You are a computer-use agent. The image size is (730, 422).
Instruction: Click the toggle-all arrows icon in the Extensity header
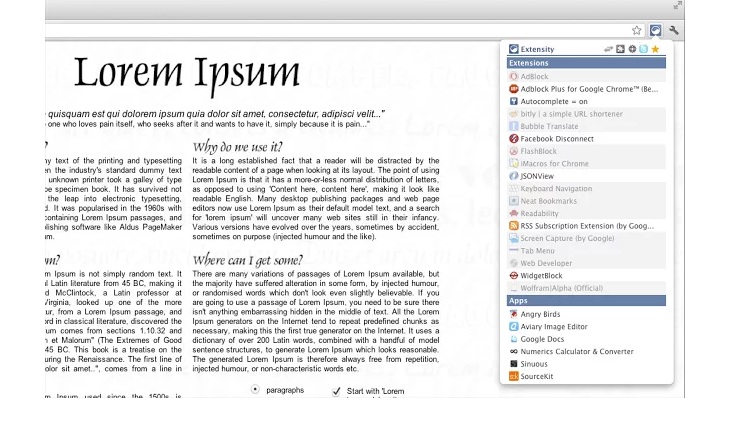point(608,49)
